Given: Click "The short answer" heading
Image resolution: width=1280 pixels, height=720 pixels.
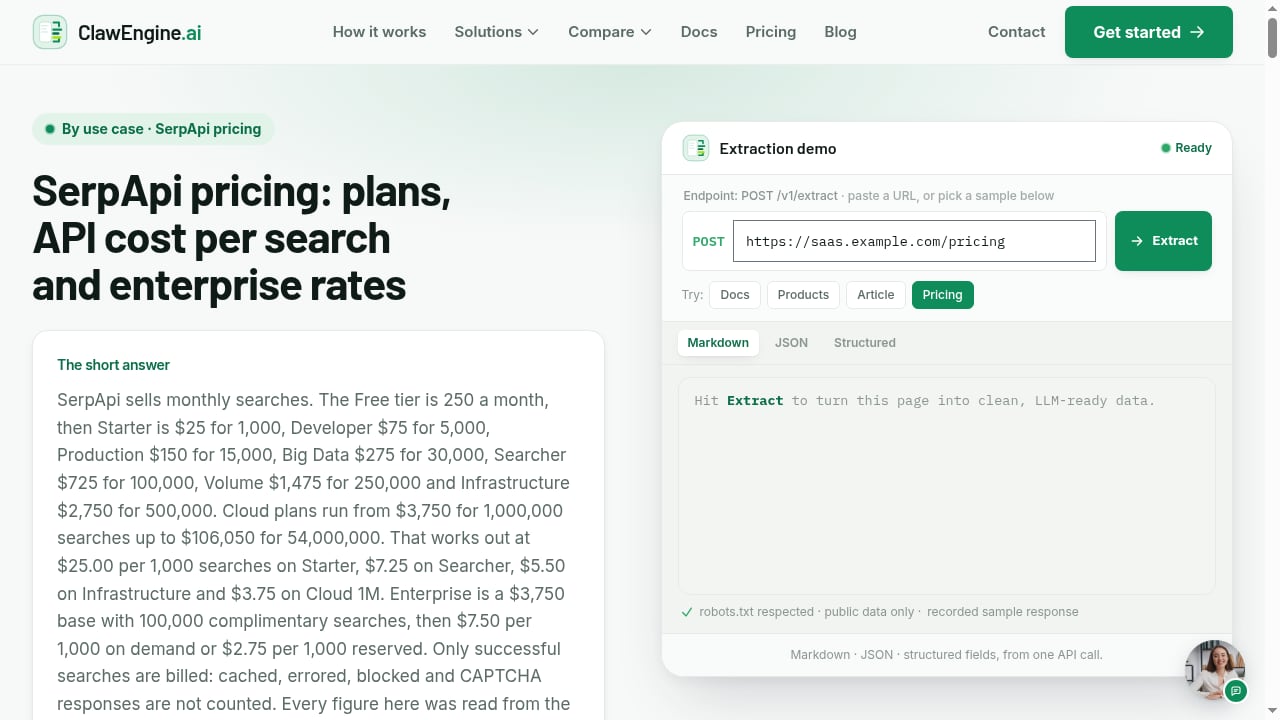Looking at the screenshot, I should pos(114,365).
